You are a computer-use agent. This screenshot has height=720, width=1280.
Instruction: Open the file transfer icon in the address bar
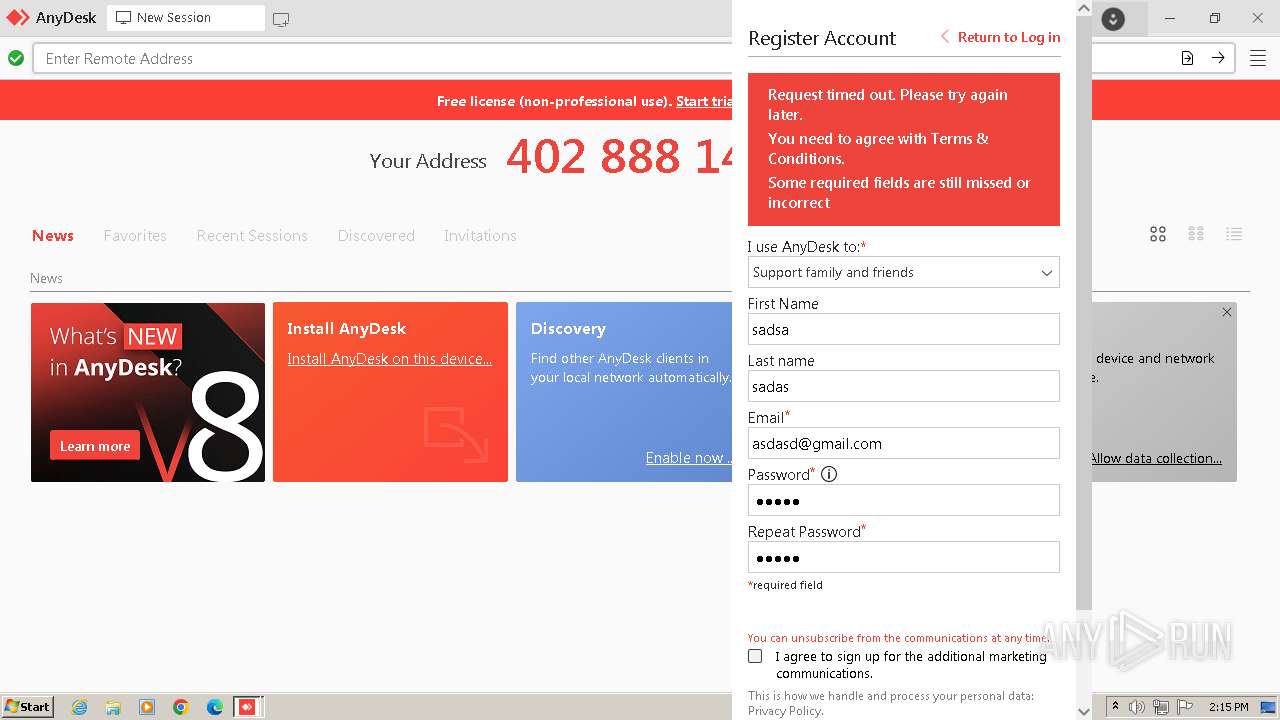coord(1187,58)
